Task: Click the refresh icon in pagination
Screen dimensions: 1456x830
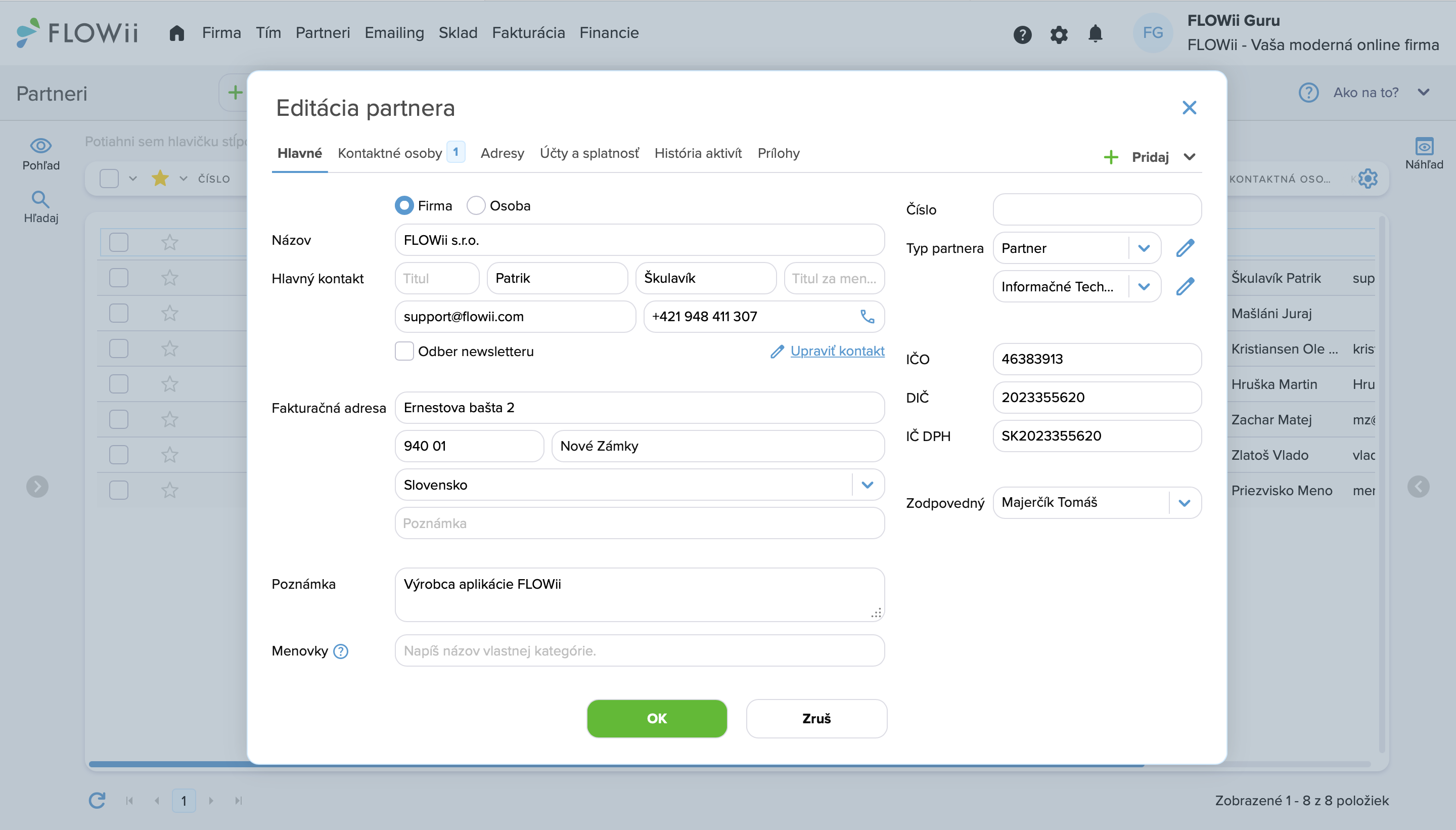Action: click(x=97, y=800)
